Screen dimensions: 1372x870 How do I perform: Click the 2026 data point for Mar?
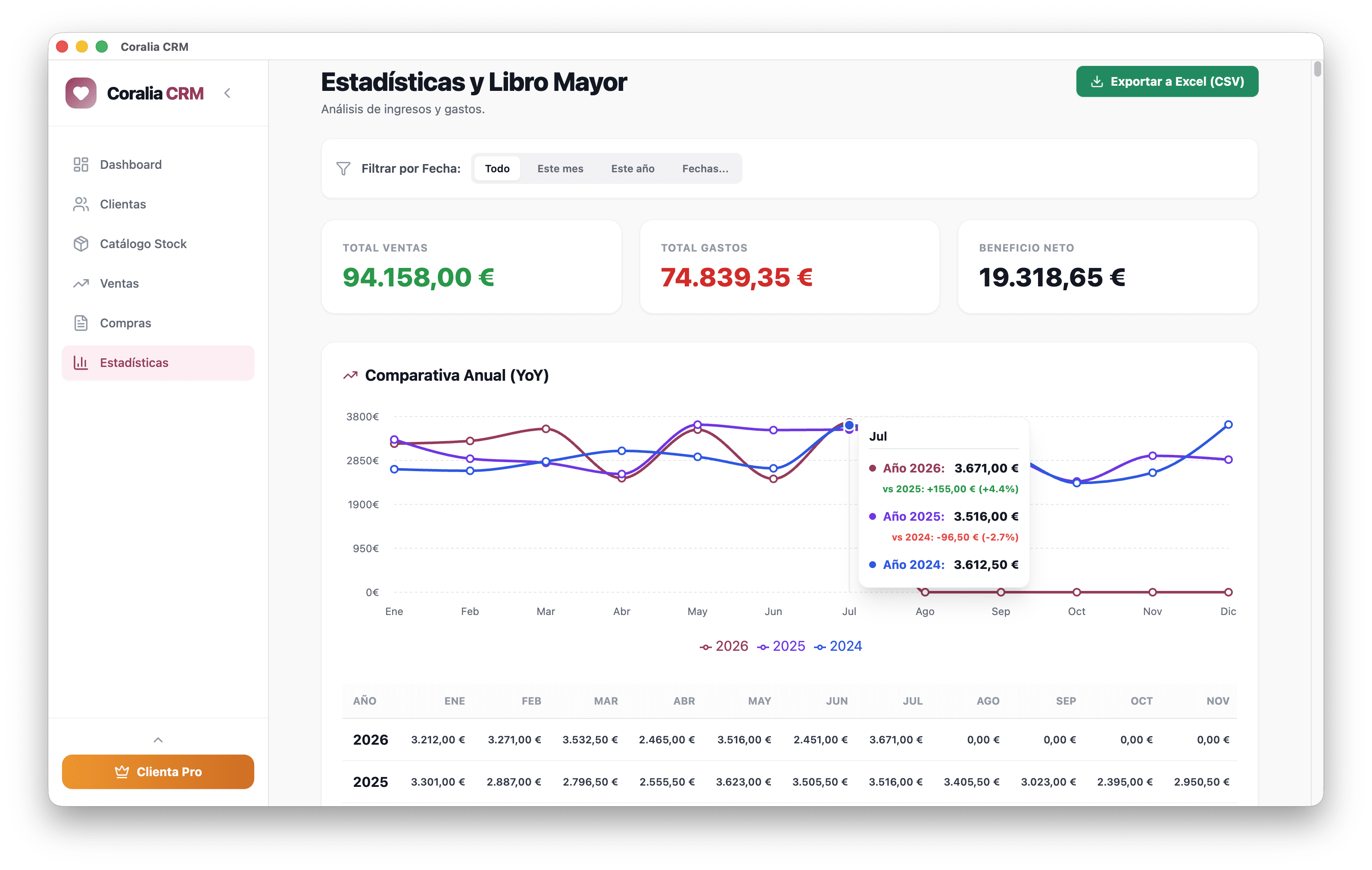(546, 429)
